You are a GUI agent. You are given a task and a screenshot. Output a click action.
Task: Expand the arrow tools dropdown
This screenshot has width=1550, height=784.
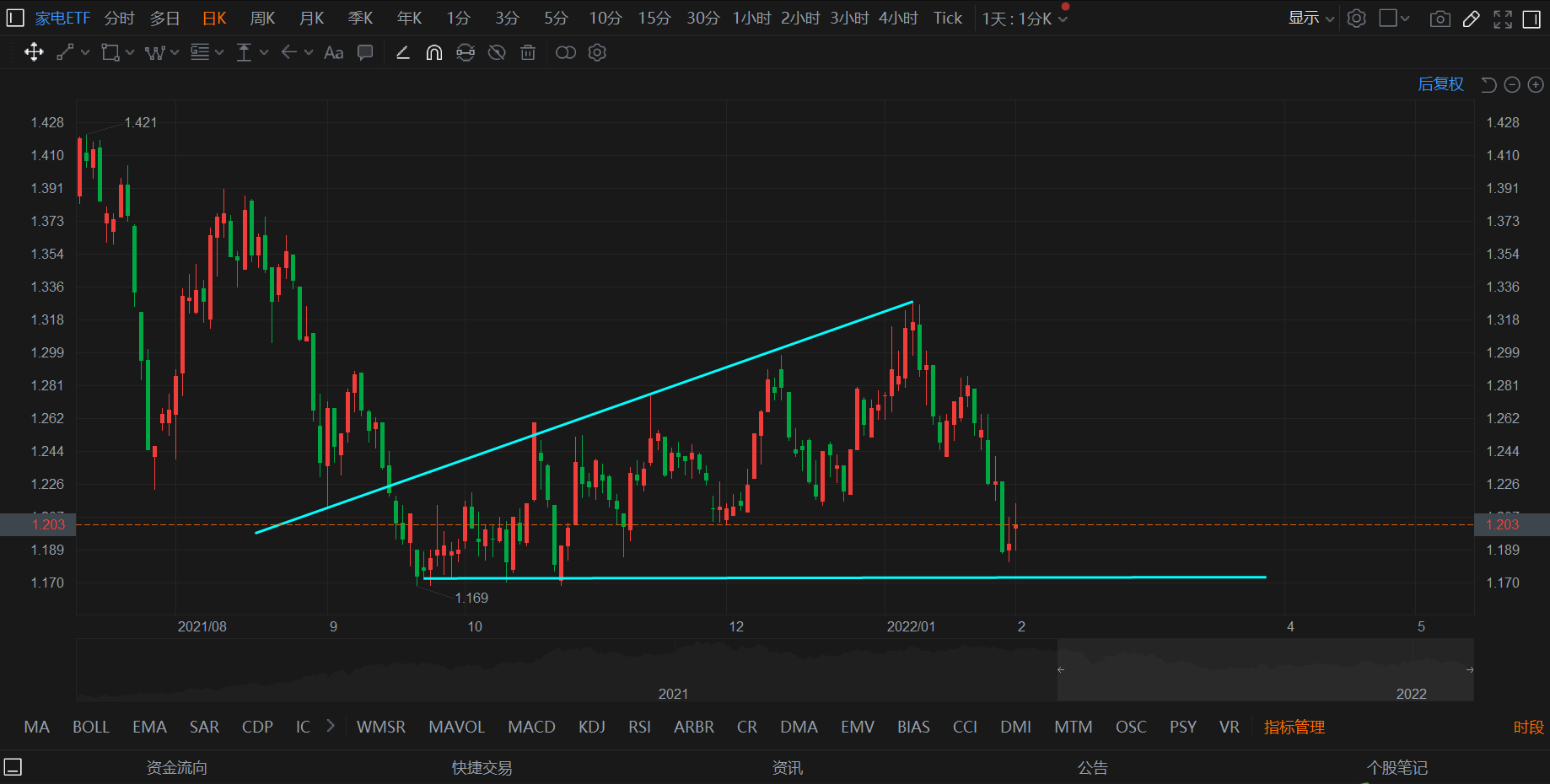coord(309,52)
